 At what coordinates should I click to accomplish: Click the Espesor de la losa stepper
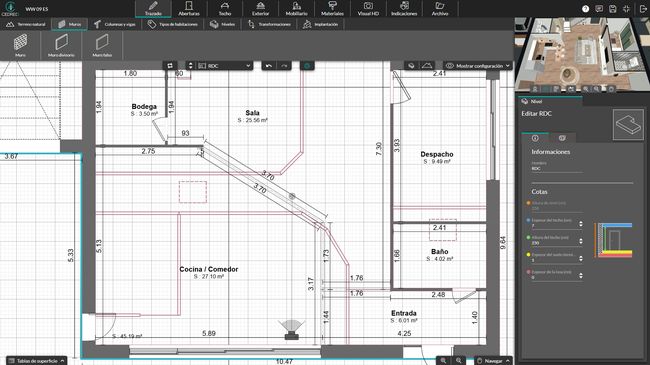pos(580,275)
